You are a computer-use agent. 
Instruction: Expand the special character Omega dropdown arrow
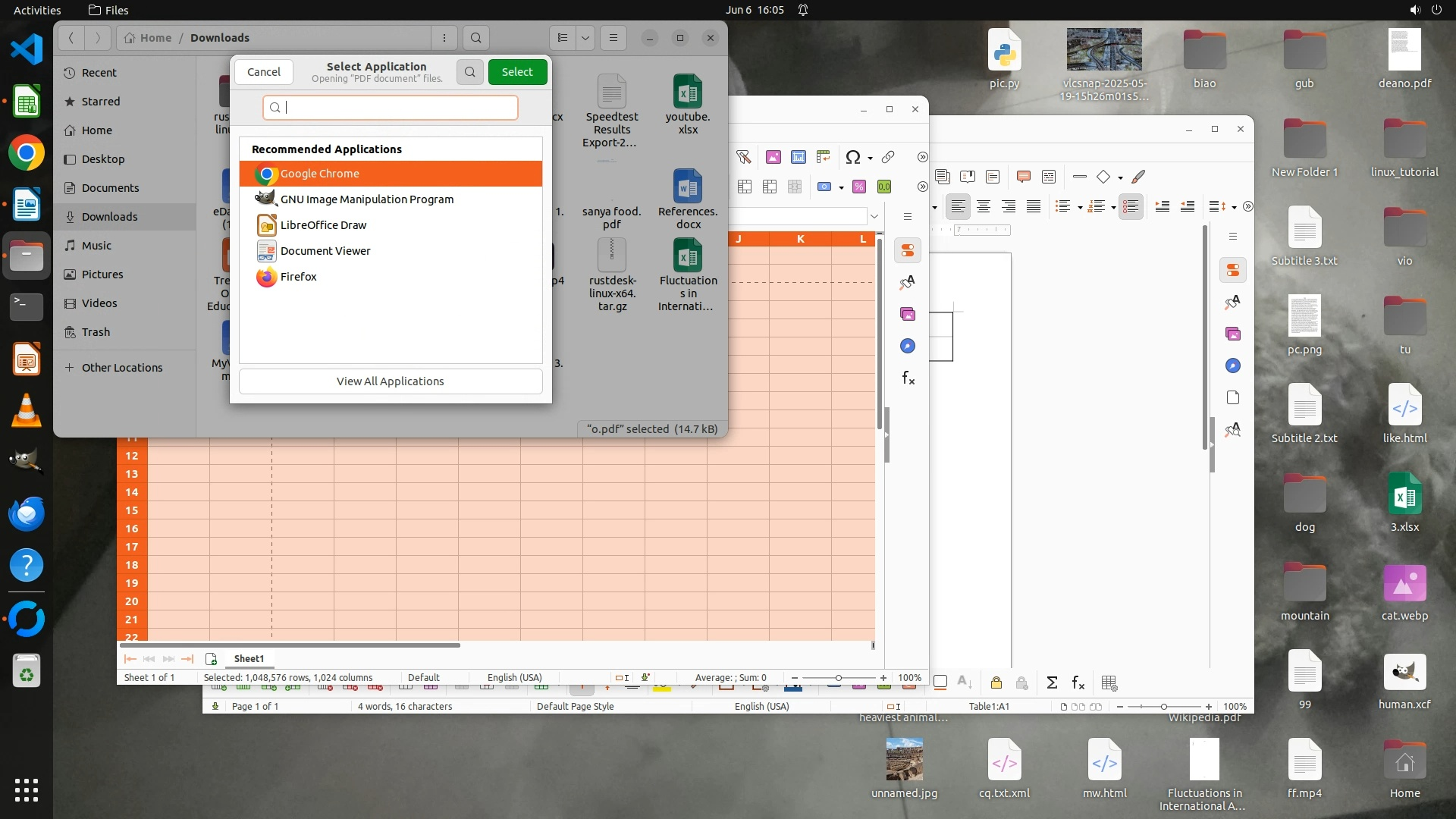coord(870,158)
